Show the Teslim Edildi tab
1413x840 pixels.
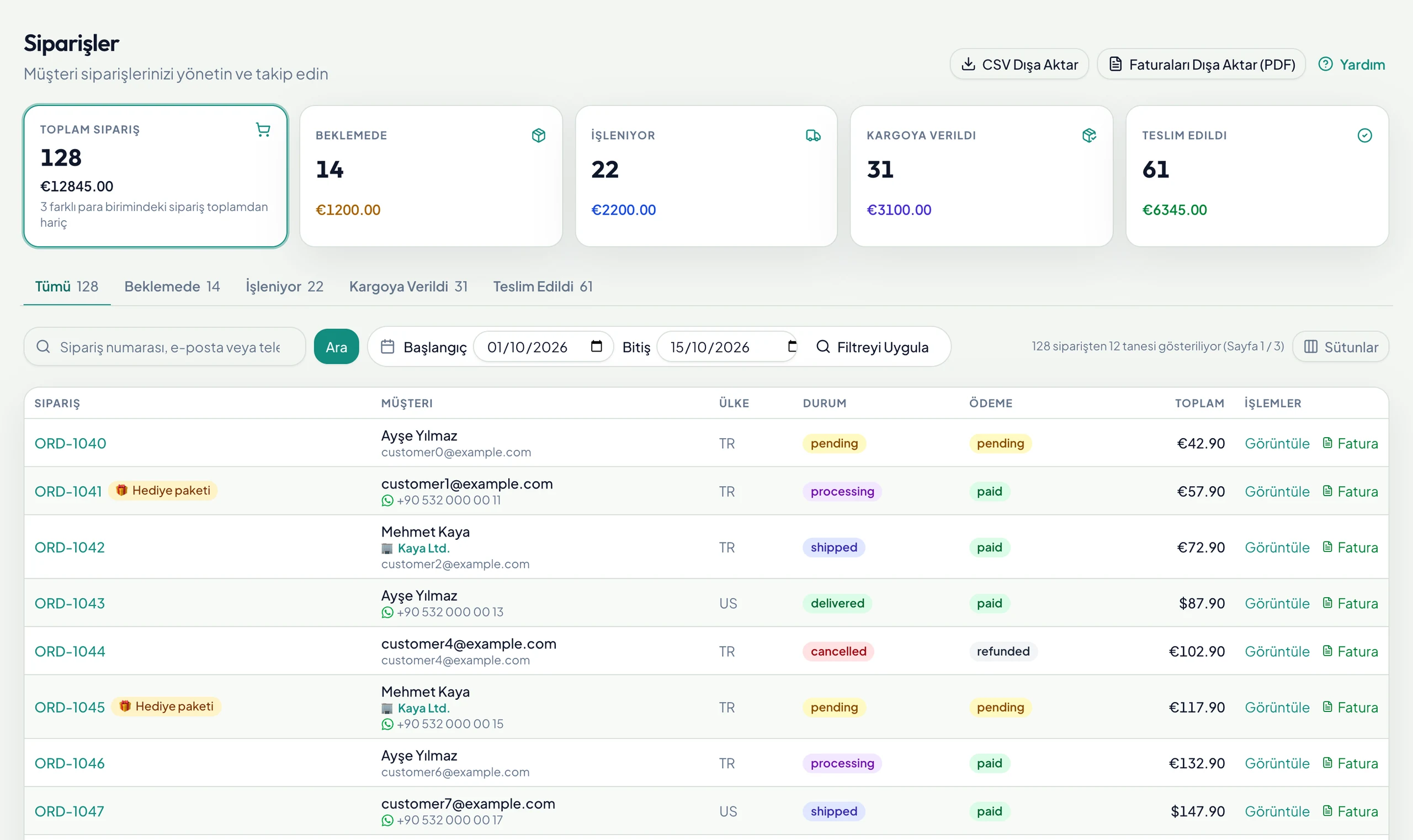543,286
